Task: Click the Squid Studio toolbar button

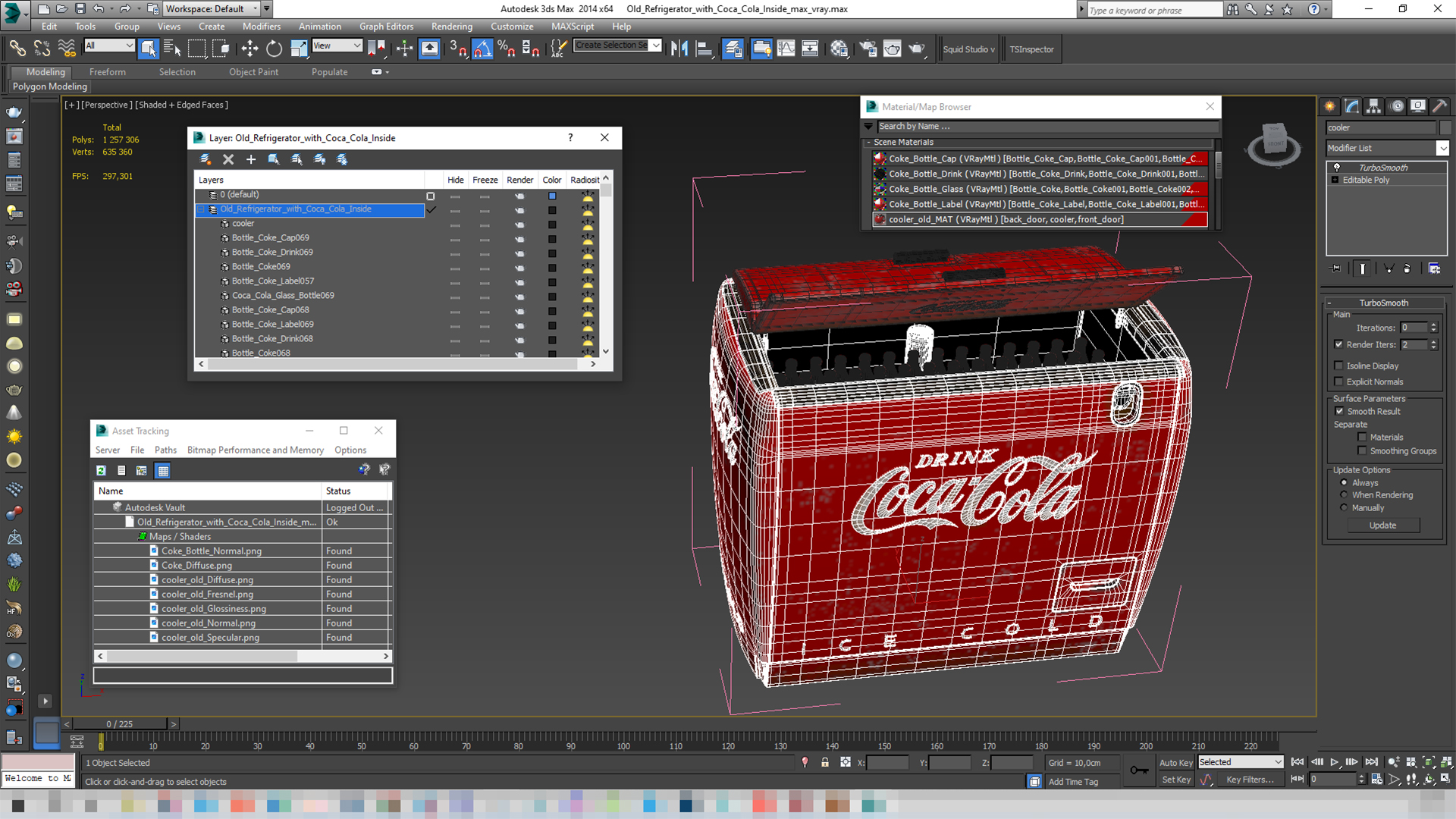Action: [x=968, y=49]
